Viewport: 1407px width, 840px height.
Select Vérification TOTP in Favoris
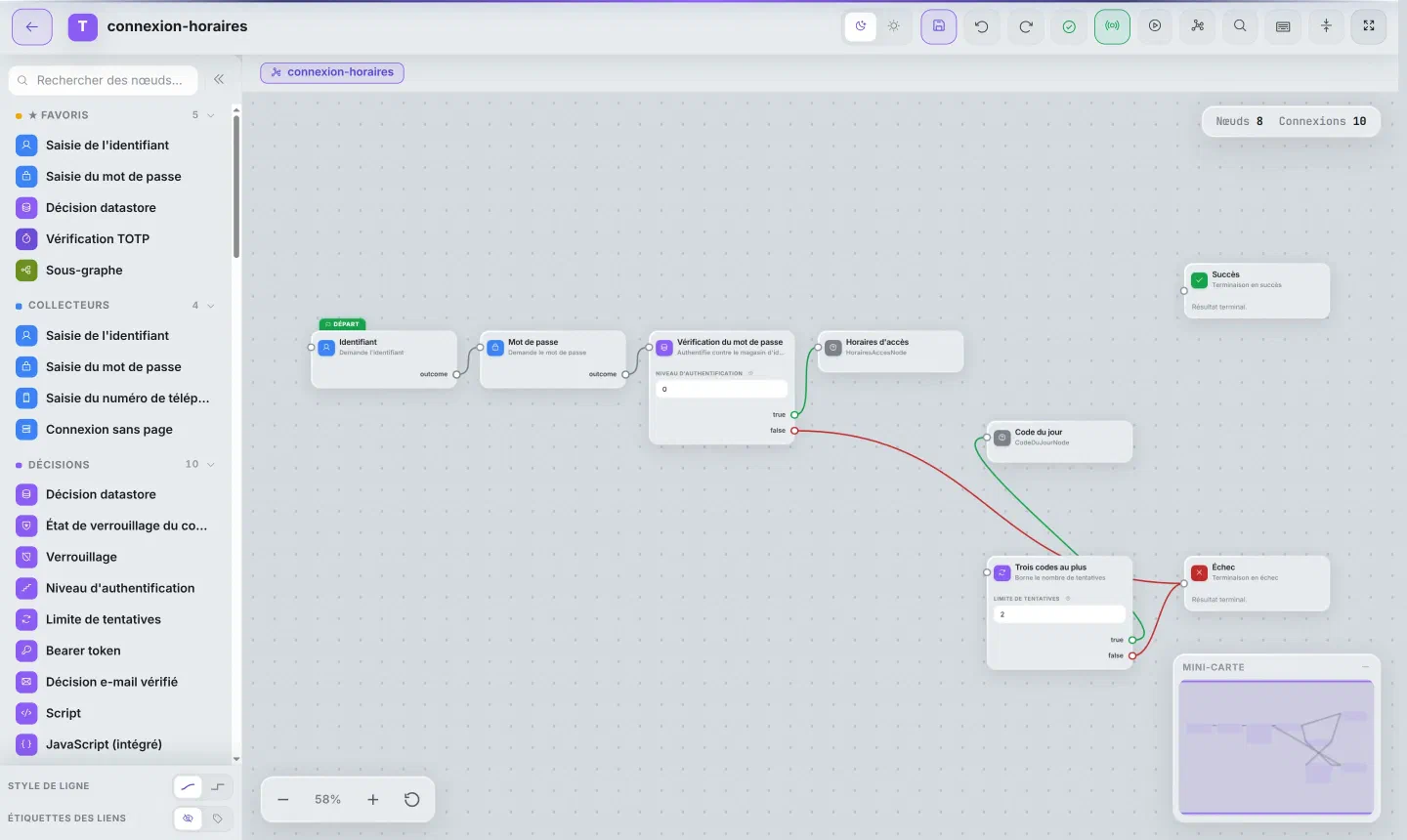[x=115, y=238]
